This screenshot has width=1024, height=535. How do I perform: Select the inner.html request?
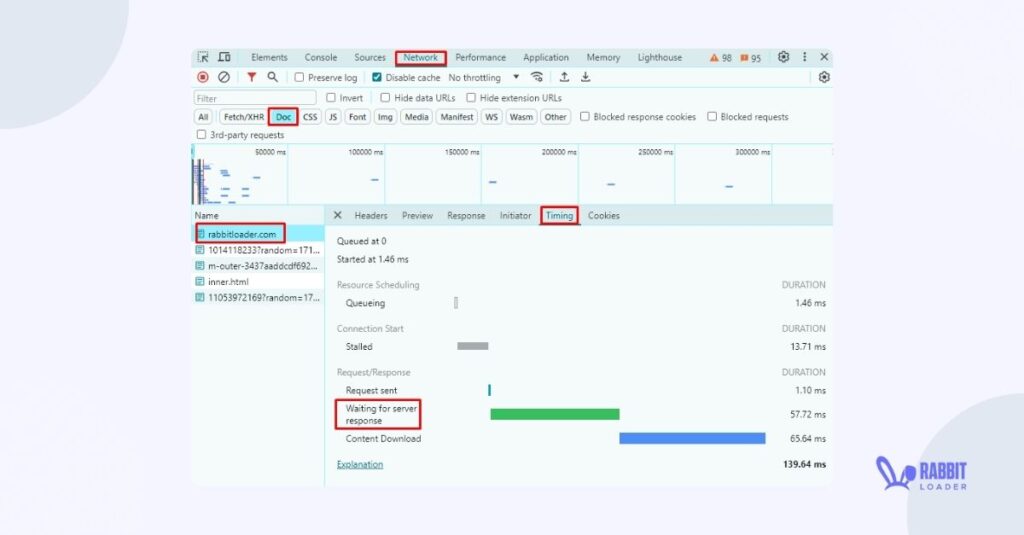[x=259, y=282]
